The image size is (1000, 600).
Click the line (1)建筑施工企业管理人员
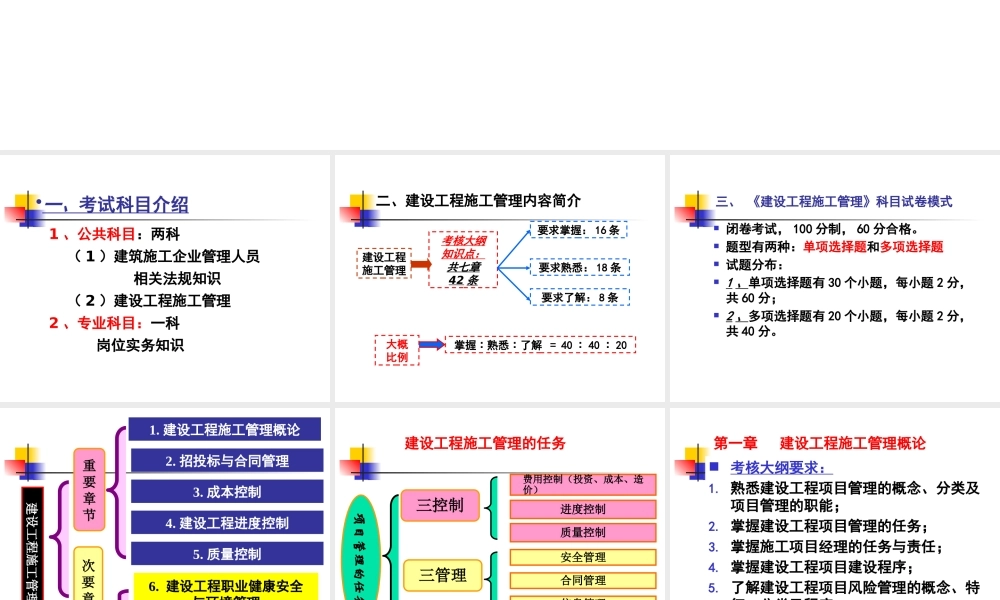pos(166,256)
